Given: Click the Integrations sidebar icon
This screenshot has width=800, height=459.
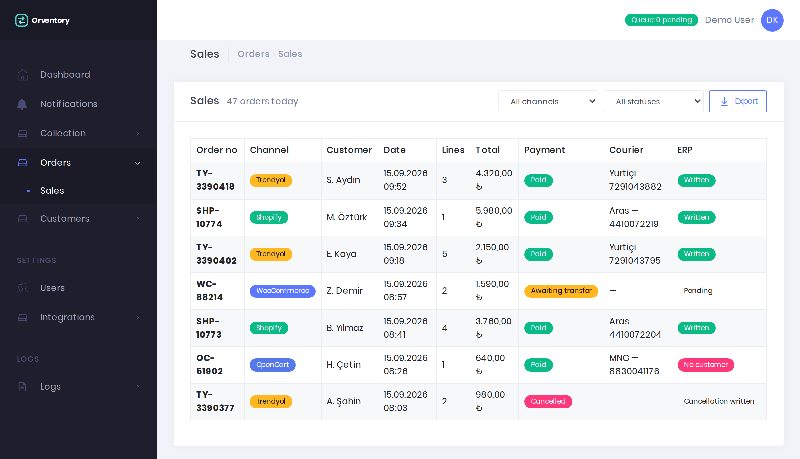Looking at the screenshot, I should [x=22, y=317].
